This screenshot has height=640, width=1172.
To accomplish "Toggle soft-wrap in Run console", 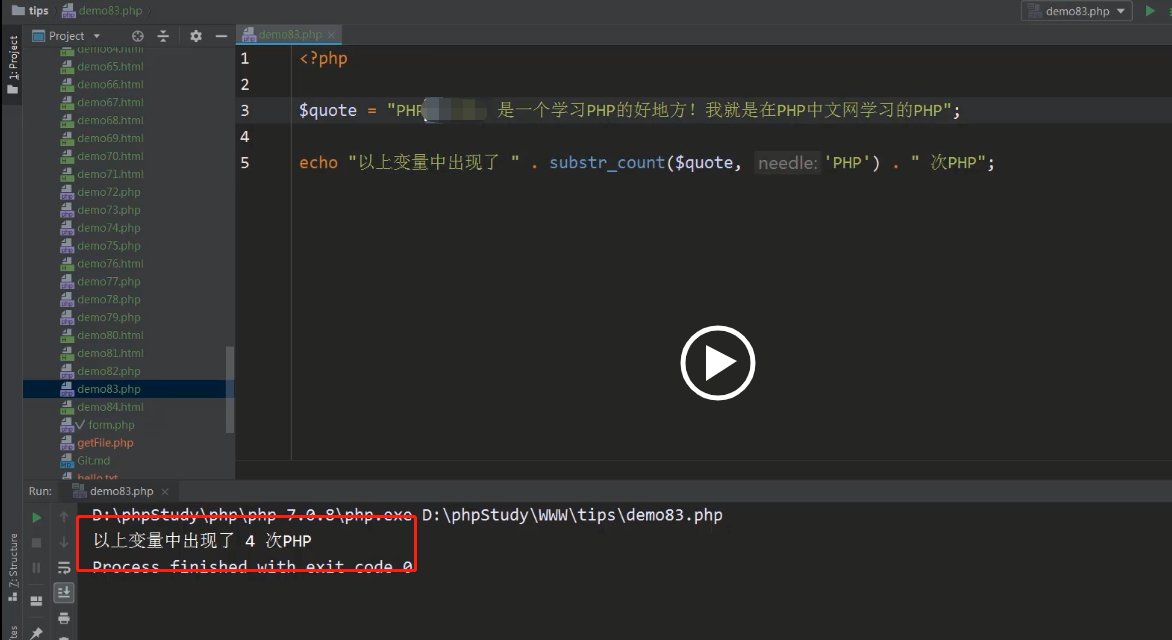I will [x=64, y=567].
